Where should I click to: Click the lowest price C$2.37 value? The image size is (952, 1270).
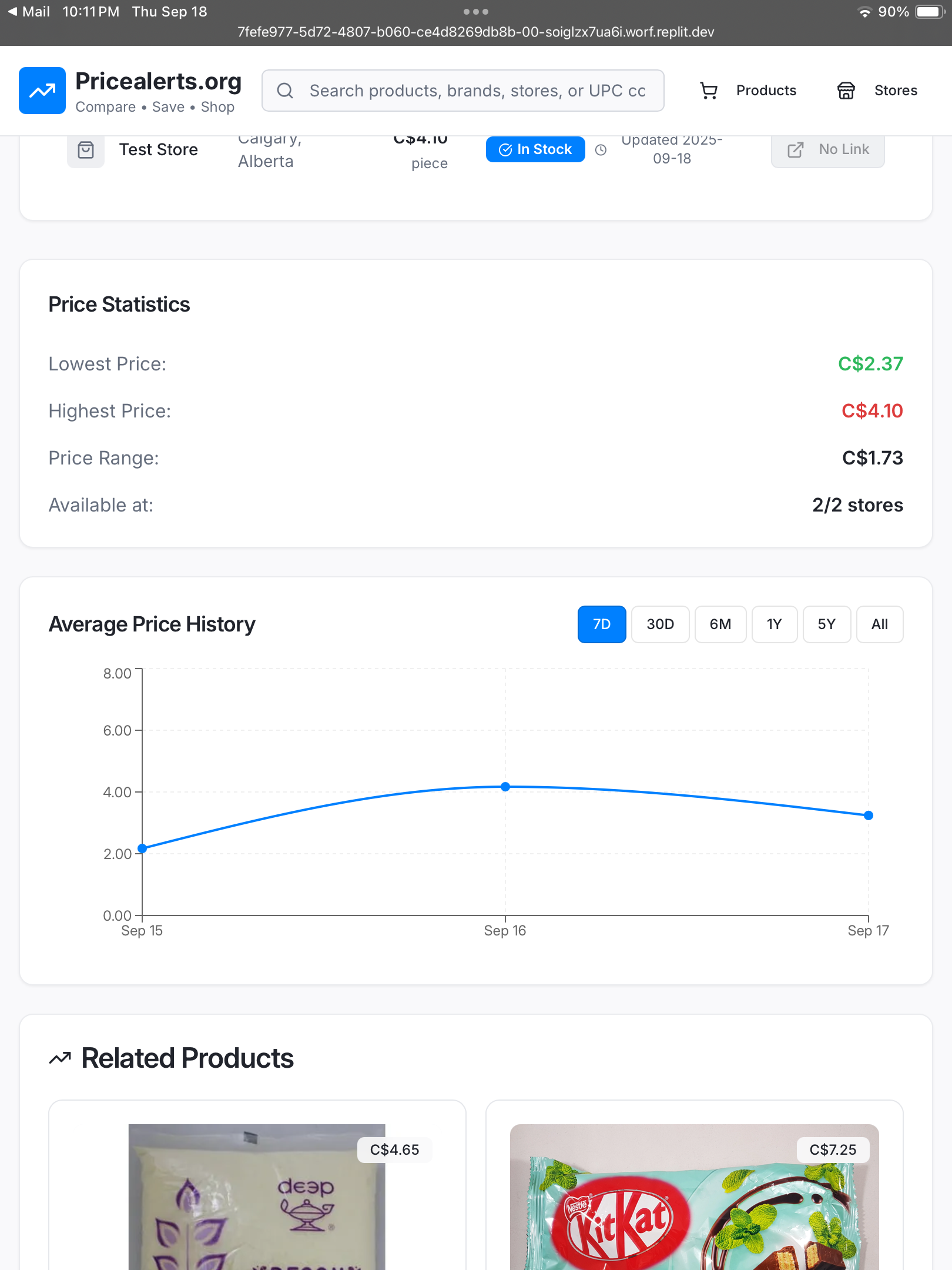coord(870,364)
